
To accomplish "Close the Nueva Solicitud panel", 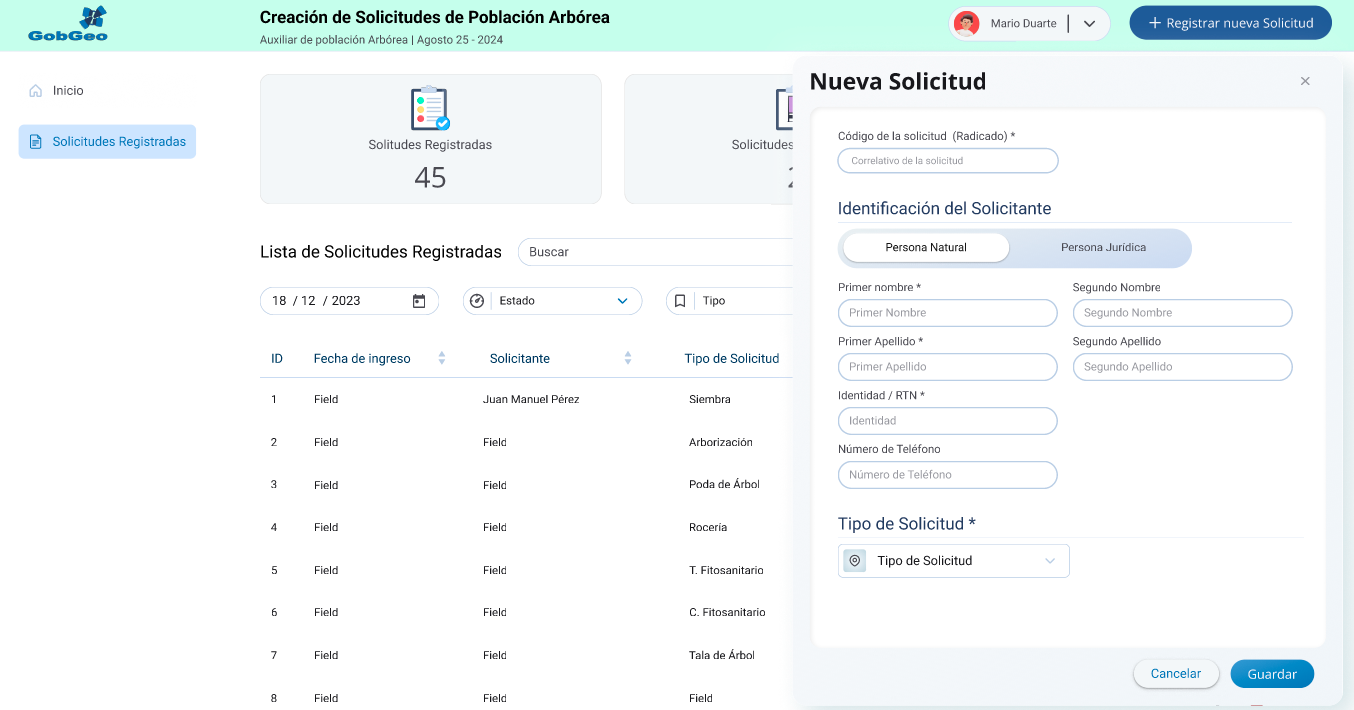I will [1305, 82].
